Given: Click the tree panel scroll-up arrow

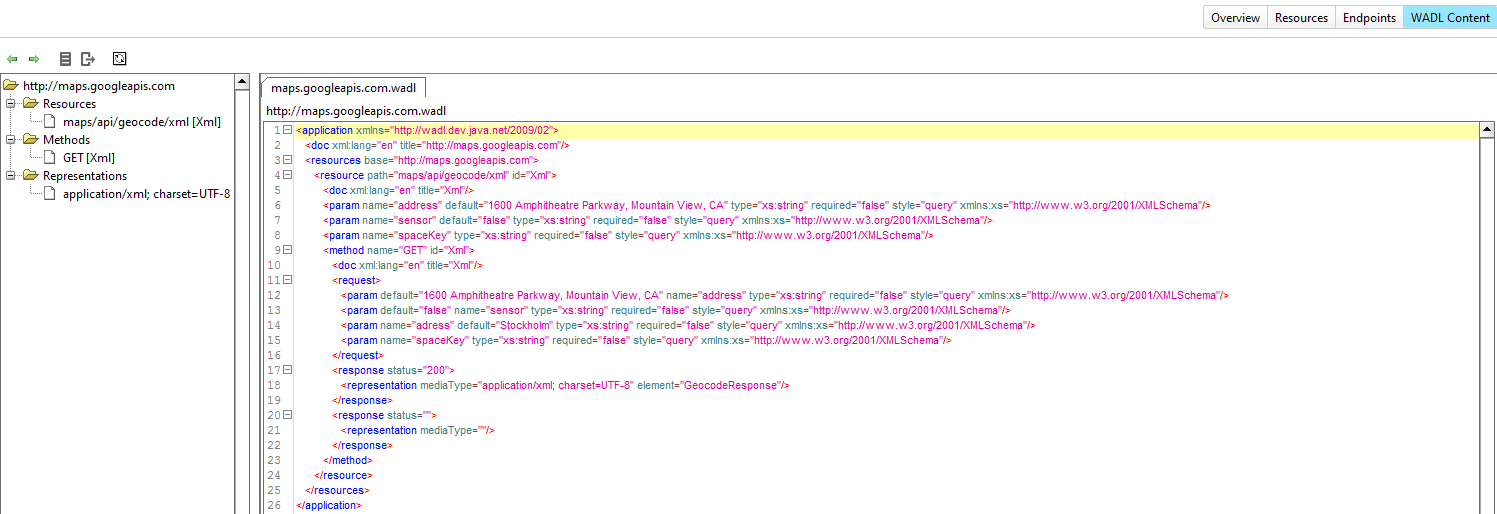Looking at the screenshot, I should click(242, 81).
